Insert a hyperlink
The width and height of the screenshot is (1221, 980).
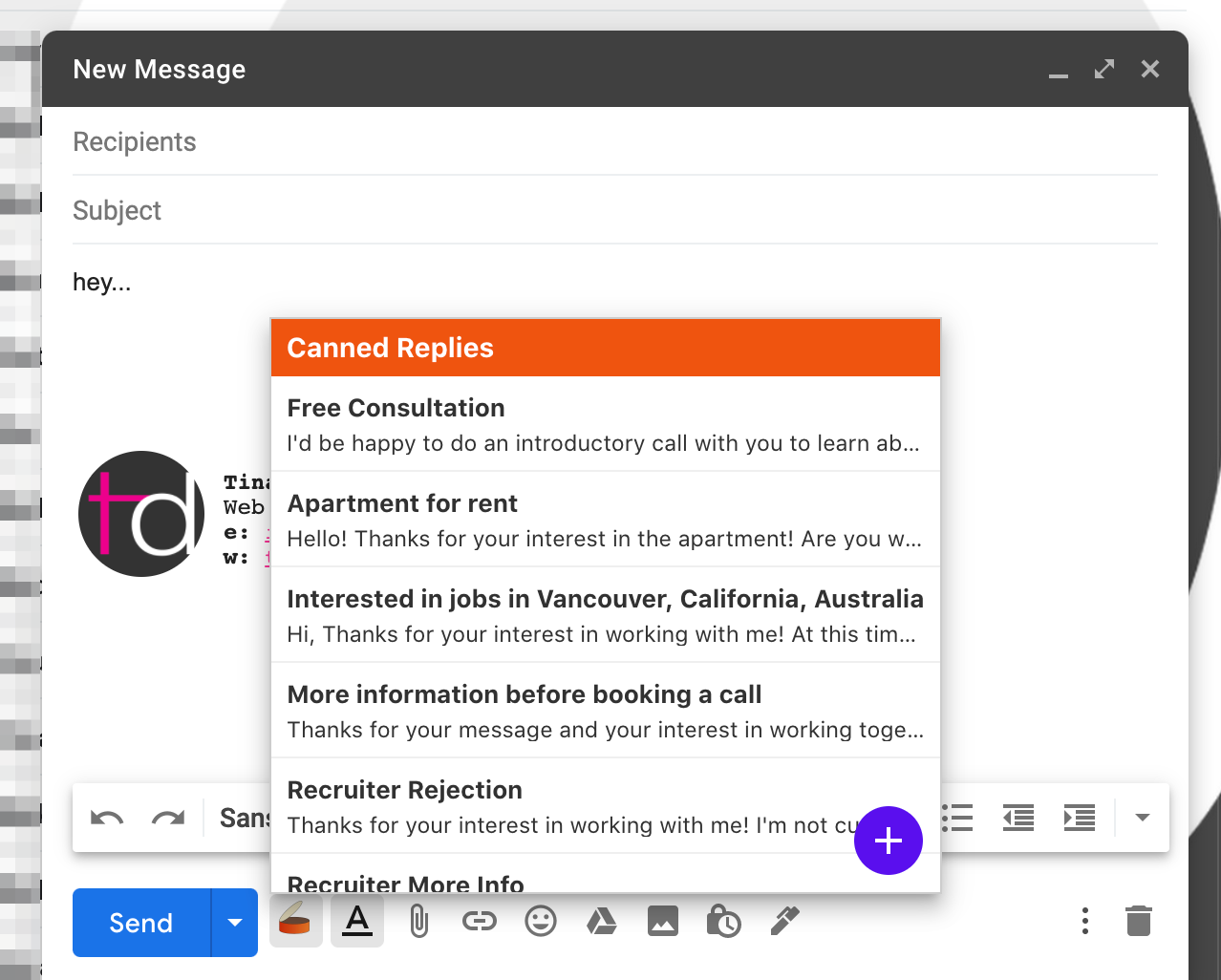pos(480,921)
